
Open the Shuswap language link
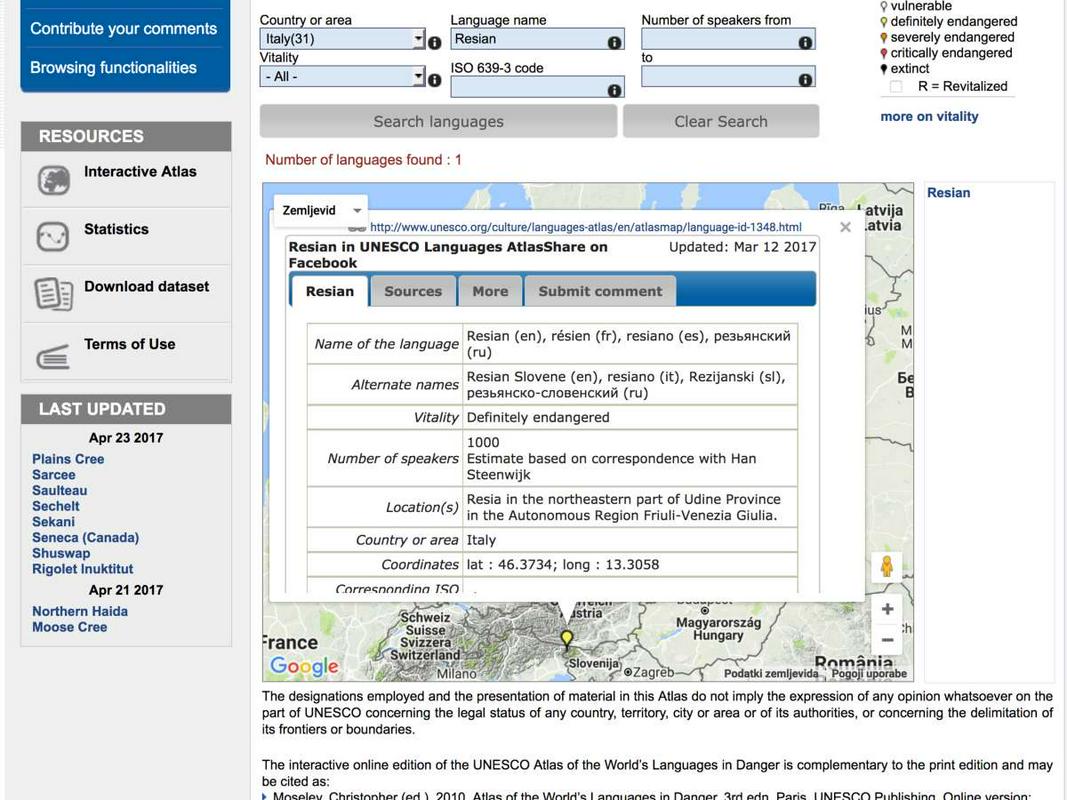pyautogui.click(x=61, y=553)
